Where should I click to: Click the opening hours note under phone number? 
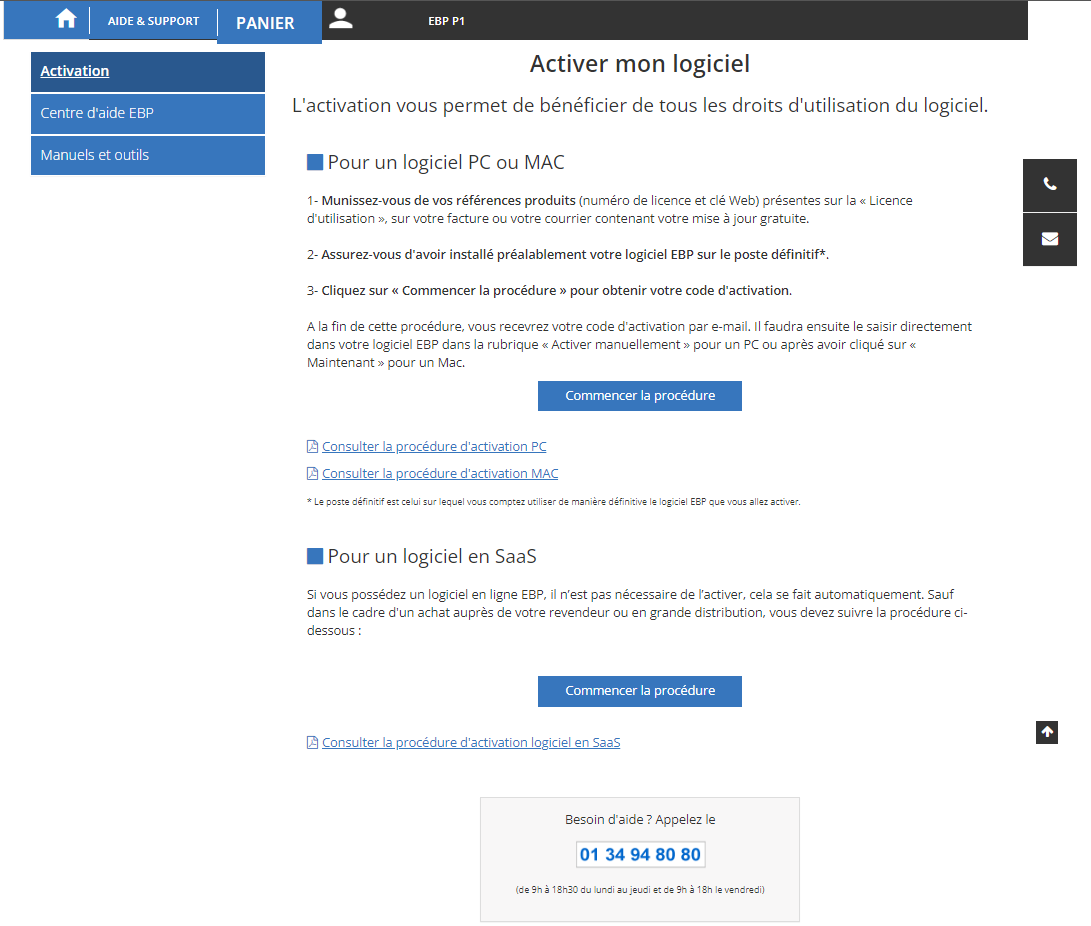pos(640,890)
